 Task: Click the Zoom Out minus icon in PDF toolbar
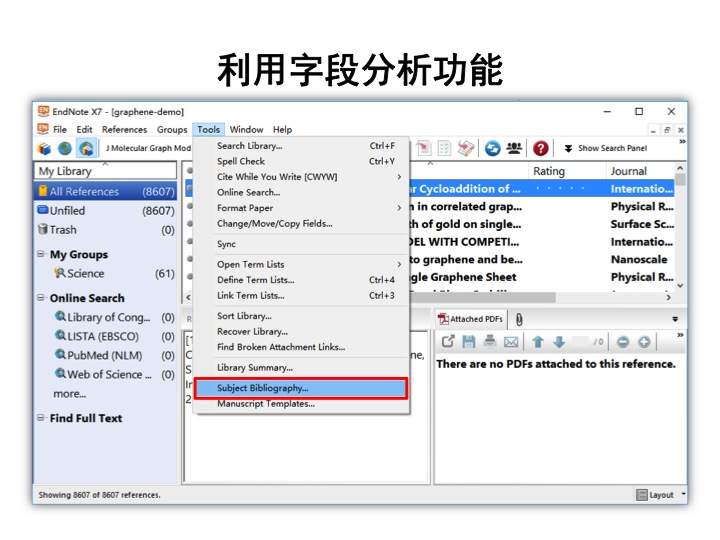pos(623,342)
